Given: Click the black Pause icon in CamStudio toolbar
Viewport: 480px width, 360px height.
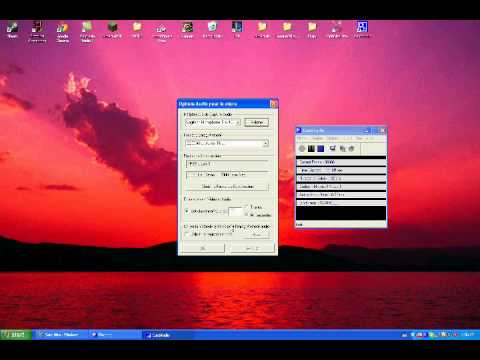Looking at the screenshot, I should 311,149.
